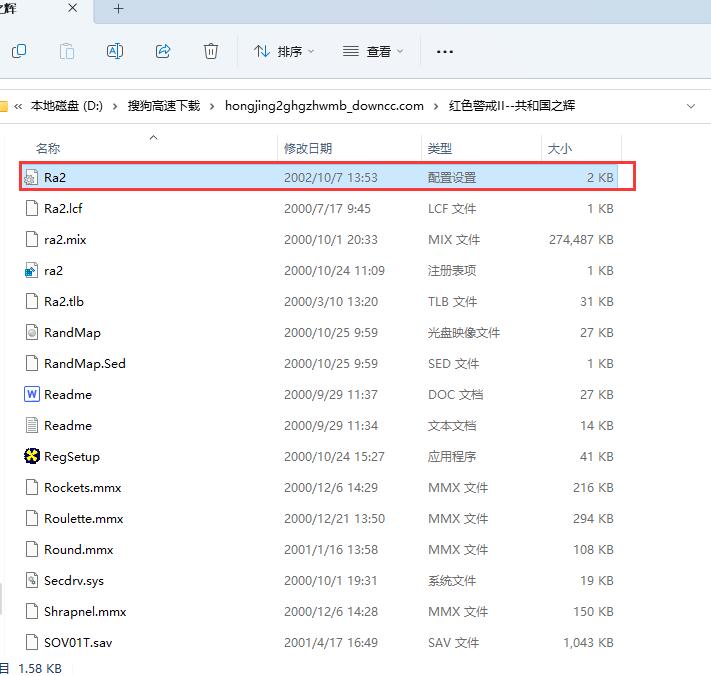
Task: Click the 光盘映像文件 type cell
Action: 463,332
